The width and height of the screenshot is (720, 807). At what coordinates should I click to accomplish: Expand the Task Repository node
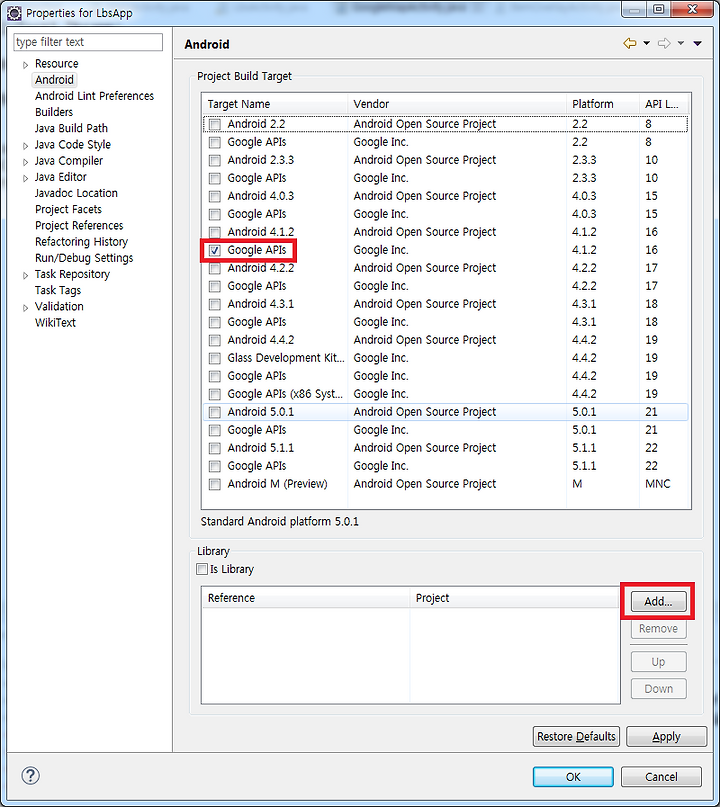tap(25, 275)
